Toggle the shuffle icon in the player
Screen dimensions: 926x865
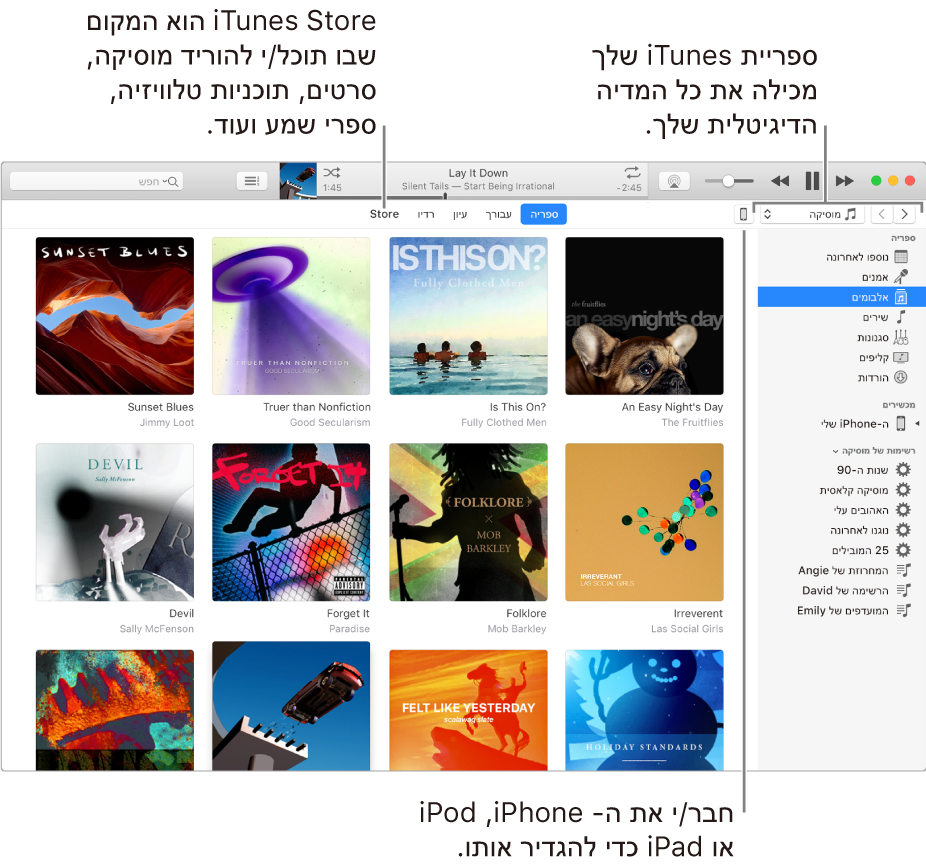pyautogui.click(x=331, y=172)
